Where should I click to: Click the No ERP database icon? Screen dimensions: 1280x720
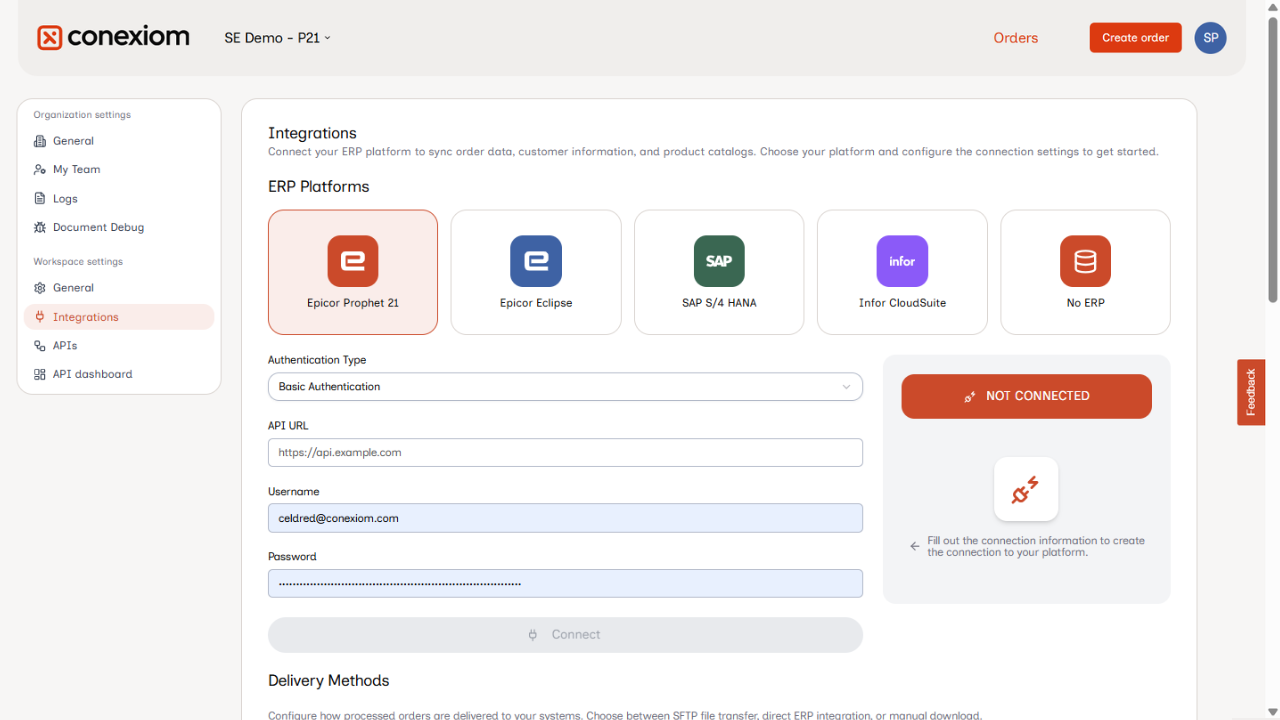tap(1085, 261)
